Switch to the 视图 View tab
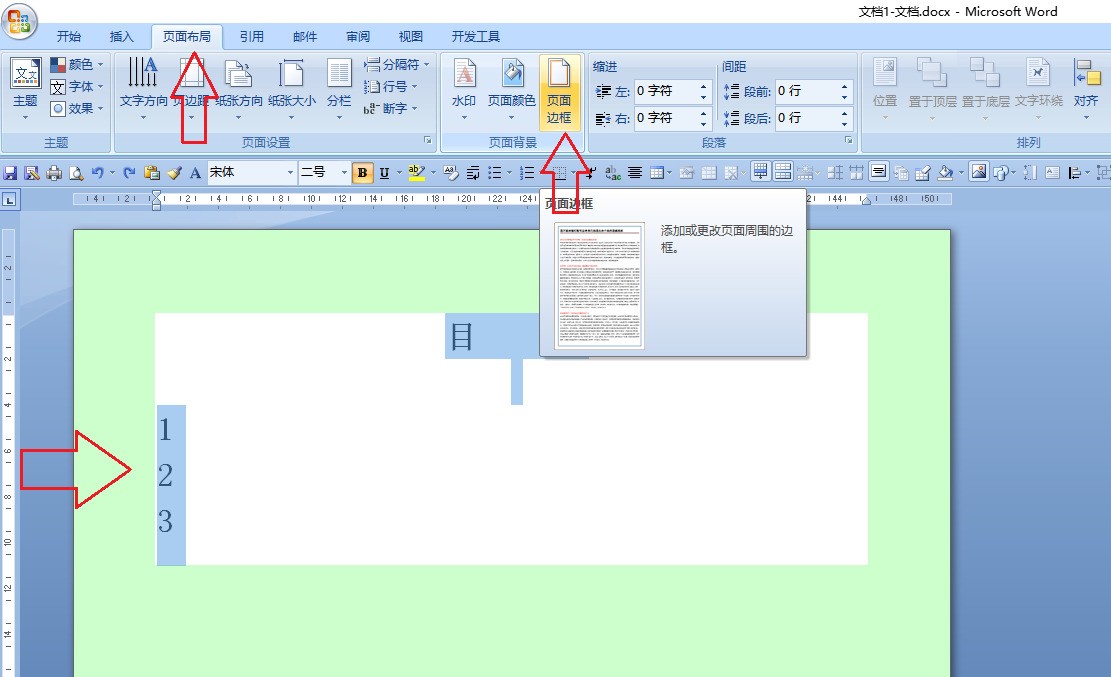 pyautogui.click(x=410, y=37)
